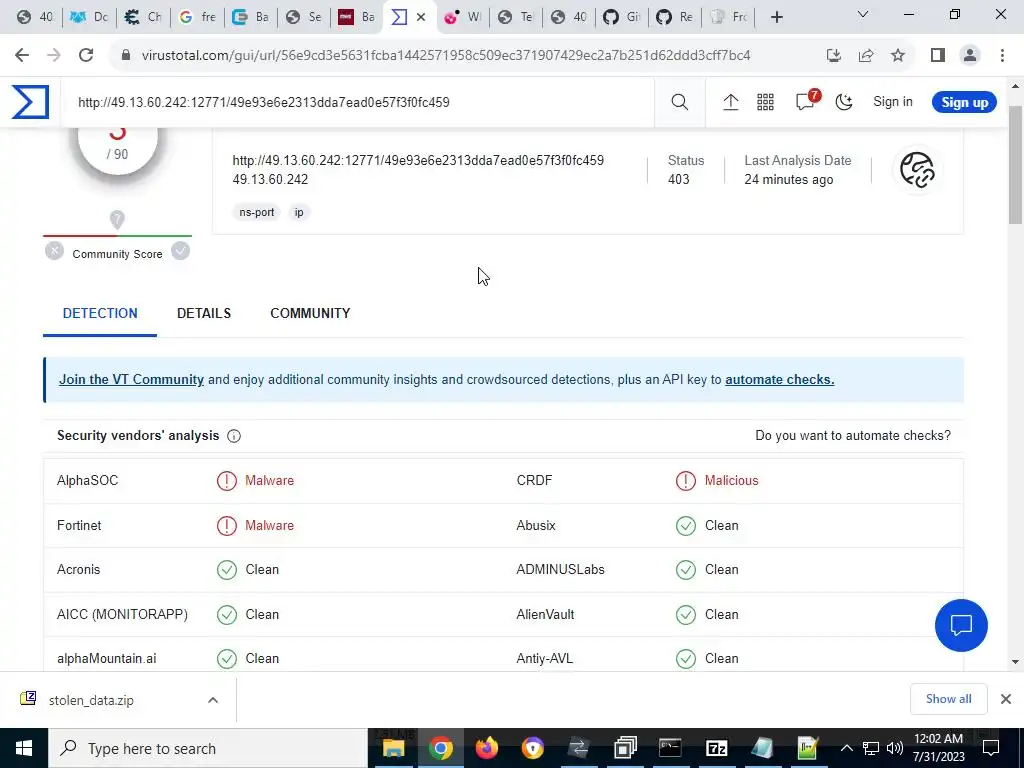Click the Sign up button
Viewport: 1024px width, 768px height.
(x=965, y=103)
